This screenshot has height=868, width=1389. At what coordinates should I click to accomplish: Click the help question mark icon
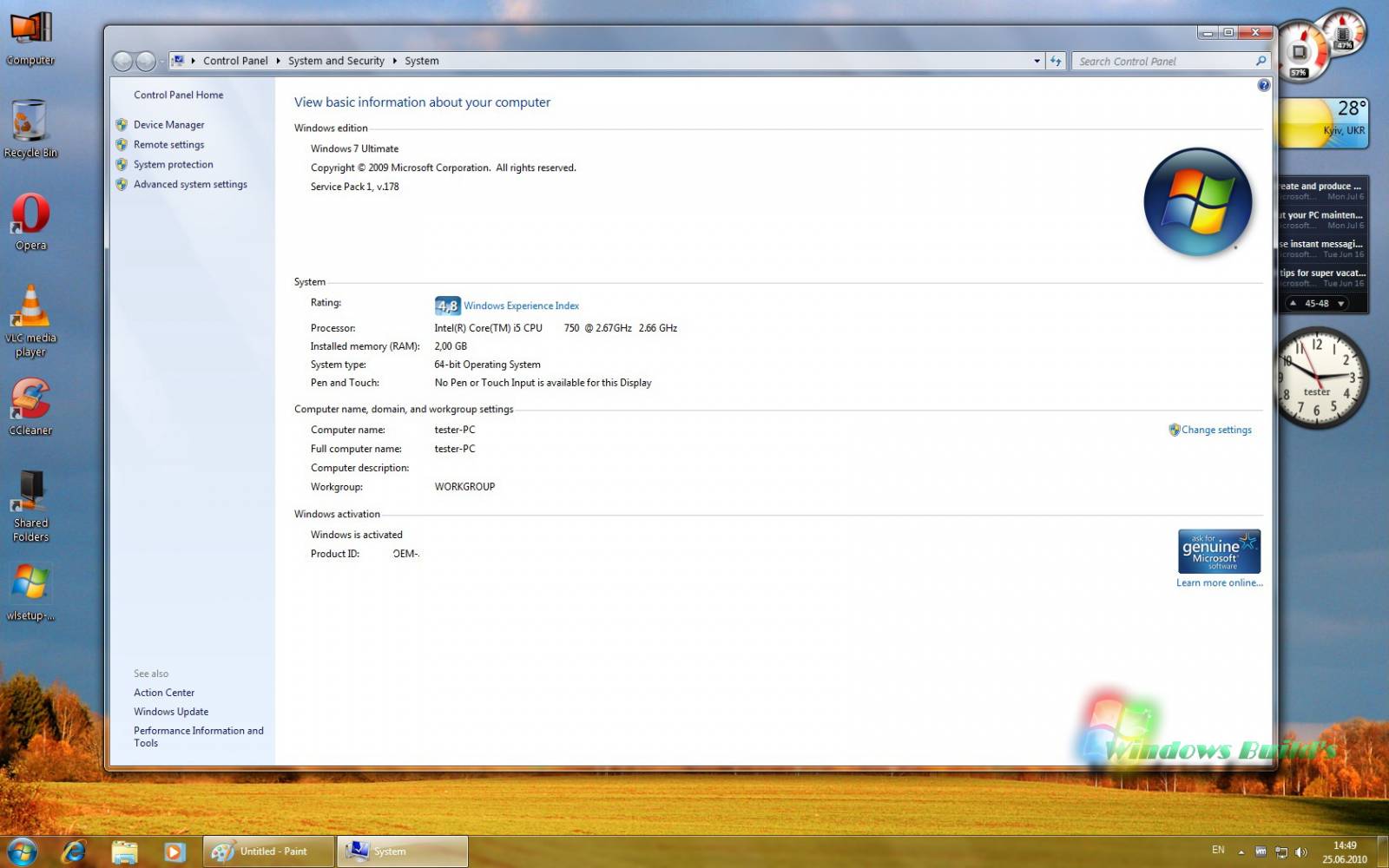click(1264, 85)
